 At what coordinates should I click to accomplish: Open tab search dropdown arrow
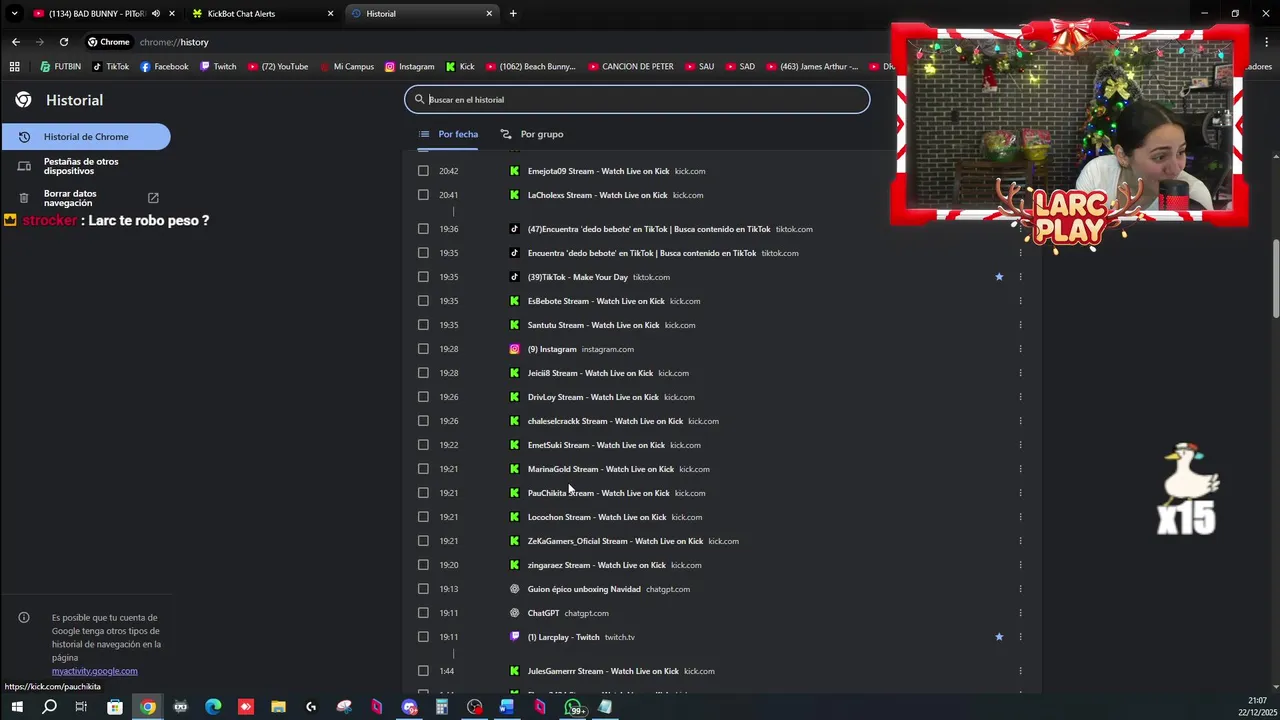(x=14, y=13)
